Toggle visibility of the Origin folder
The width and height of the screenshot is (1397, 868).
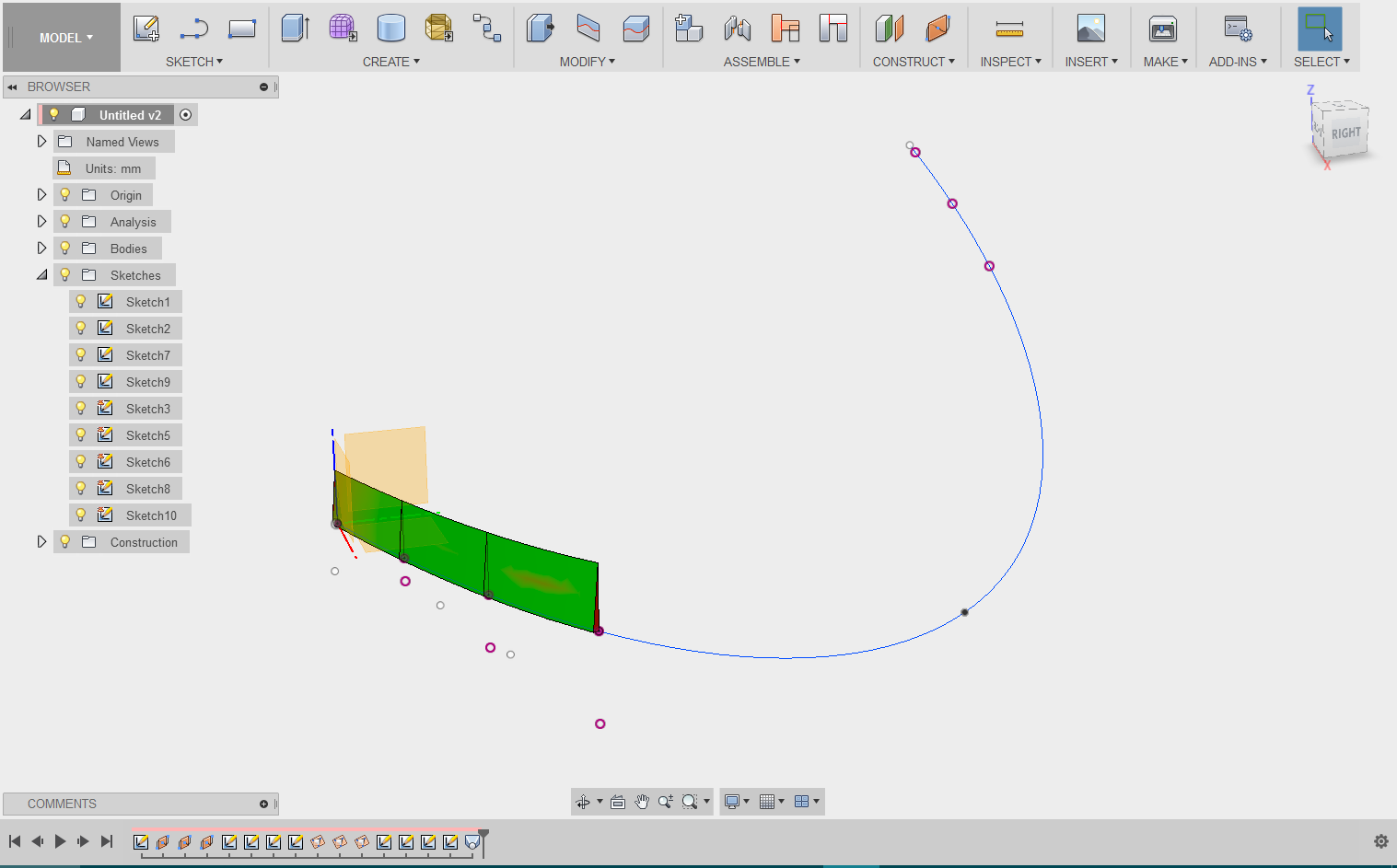[x=64, y=194]
